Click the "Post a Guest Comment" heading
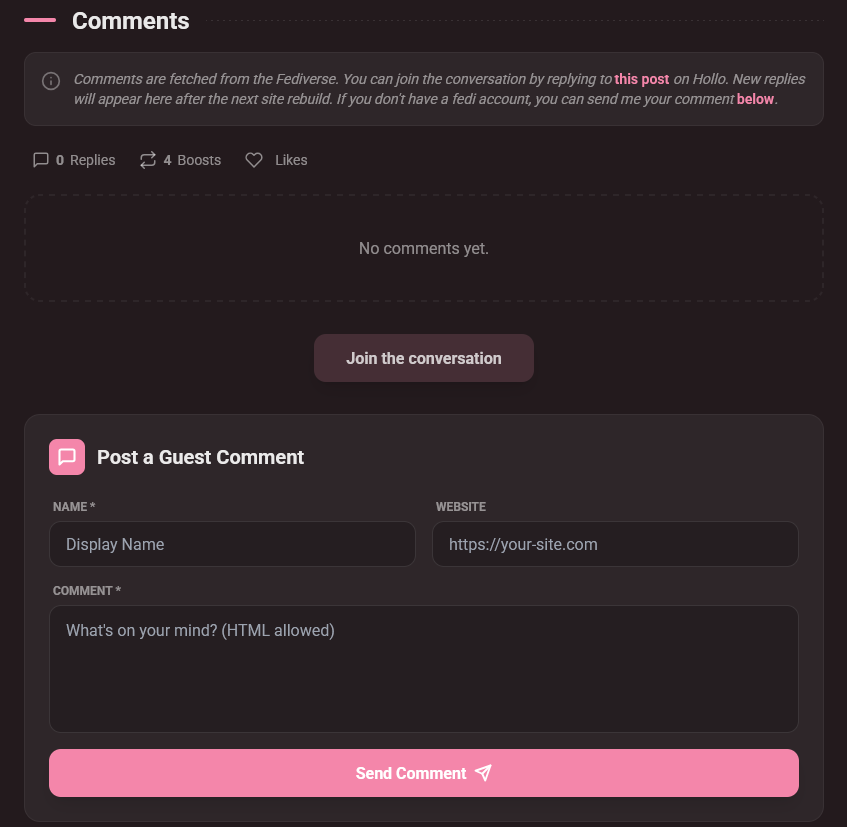Screen dimensions: 847x827 coord(200,457)
